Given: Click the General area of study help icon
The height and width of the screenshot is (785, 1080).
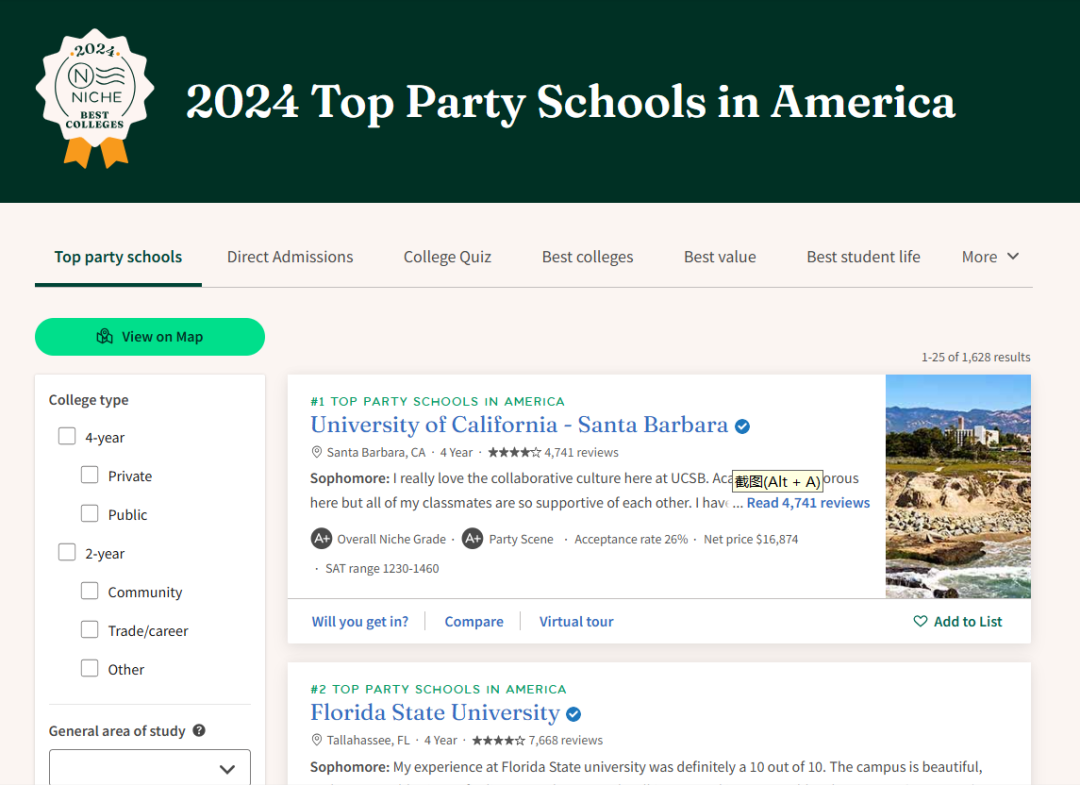Looking at the screenshot, I should coord(199,730).
